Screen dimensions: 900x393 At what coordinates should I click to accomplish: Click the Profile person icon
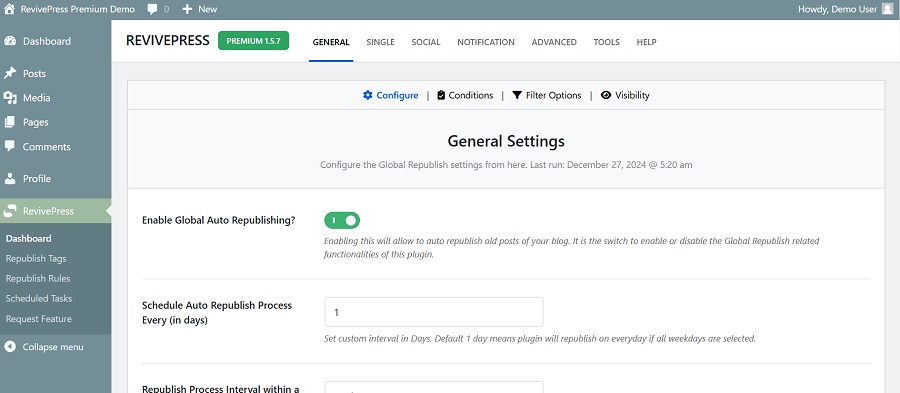[x=10, y=178]
